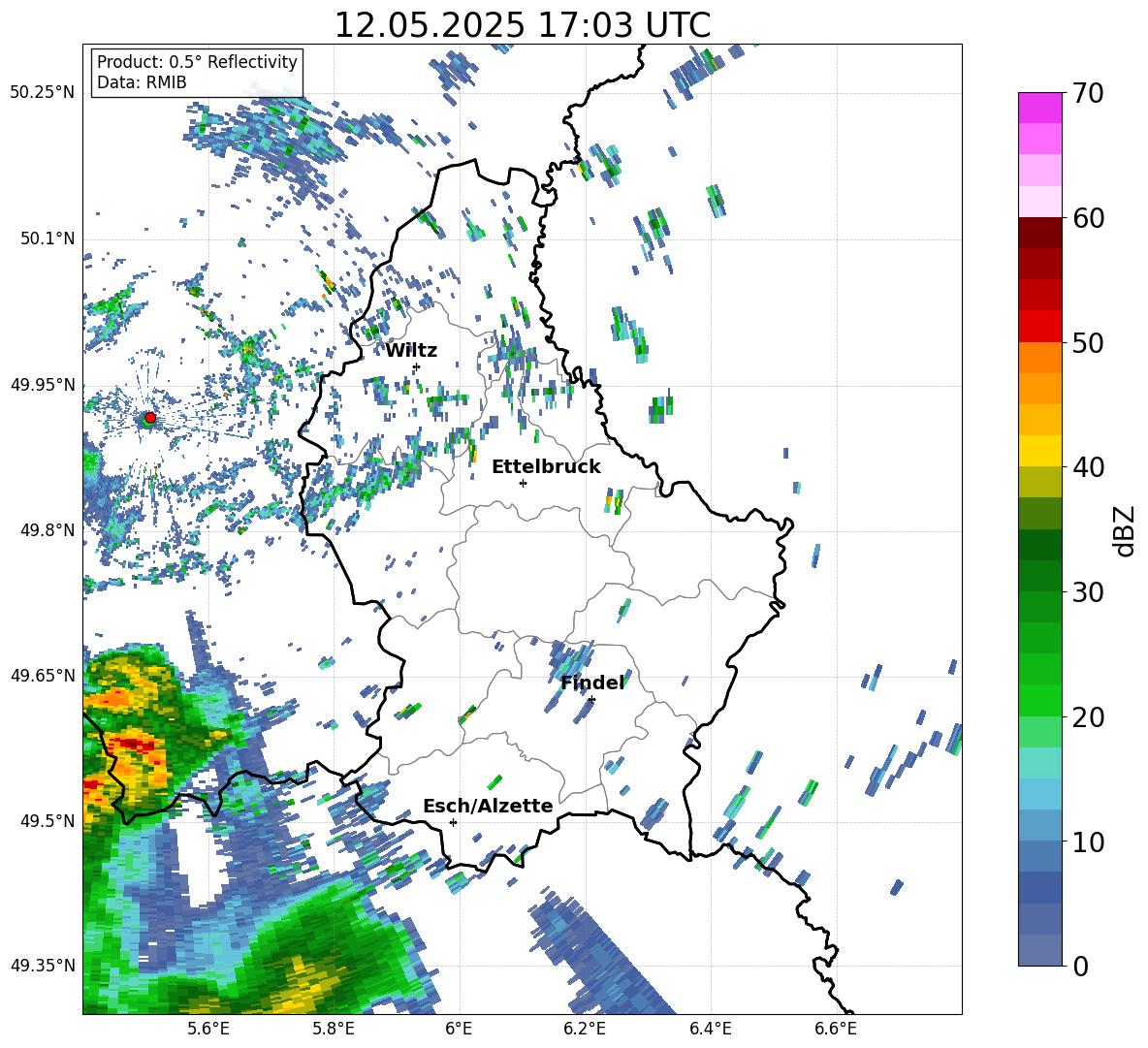Click the bright green swatch above 20 dBZ
This screenshot has height=1048, width=1148.
pos(1039,700)
